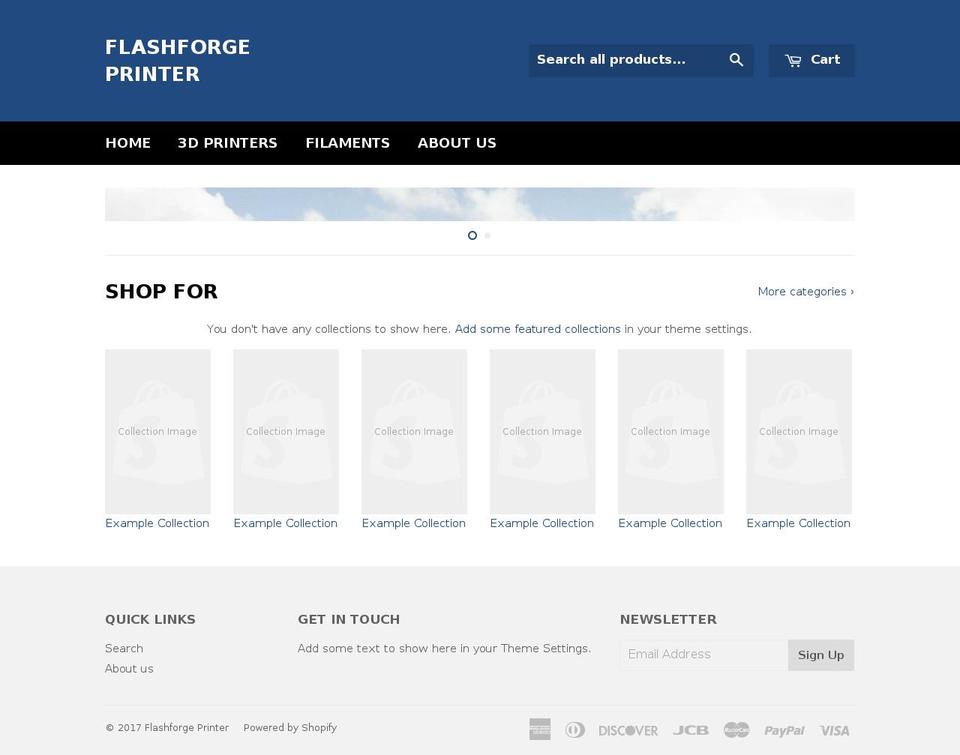The image size is (960, 755).
Task: Click the search magnifier icon
Action: 736,59
